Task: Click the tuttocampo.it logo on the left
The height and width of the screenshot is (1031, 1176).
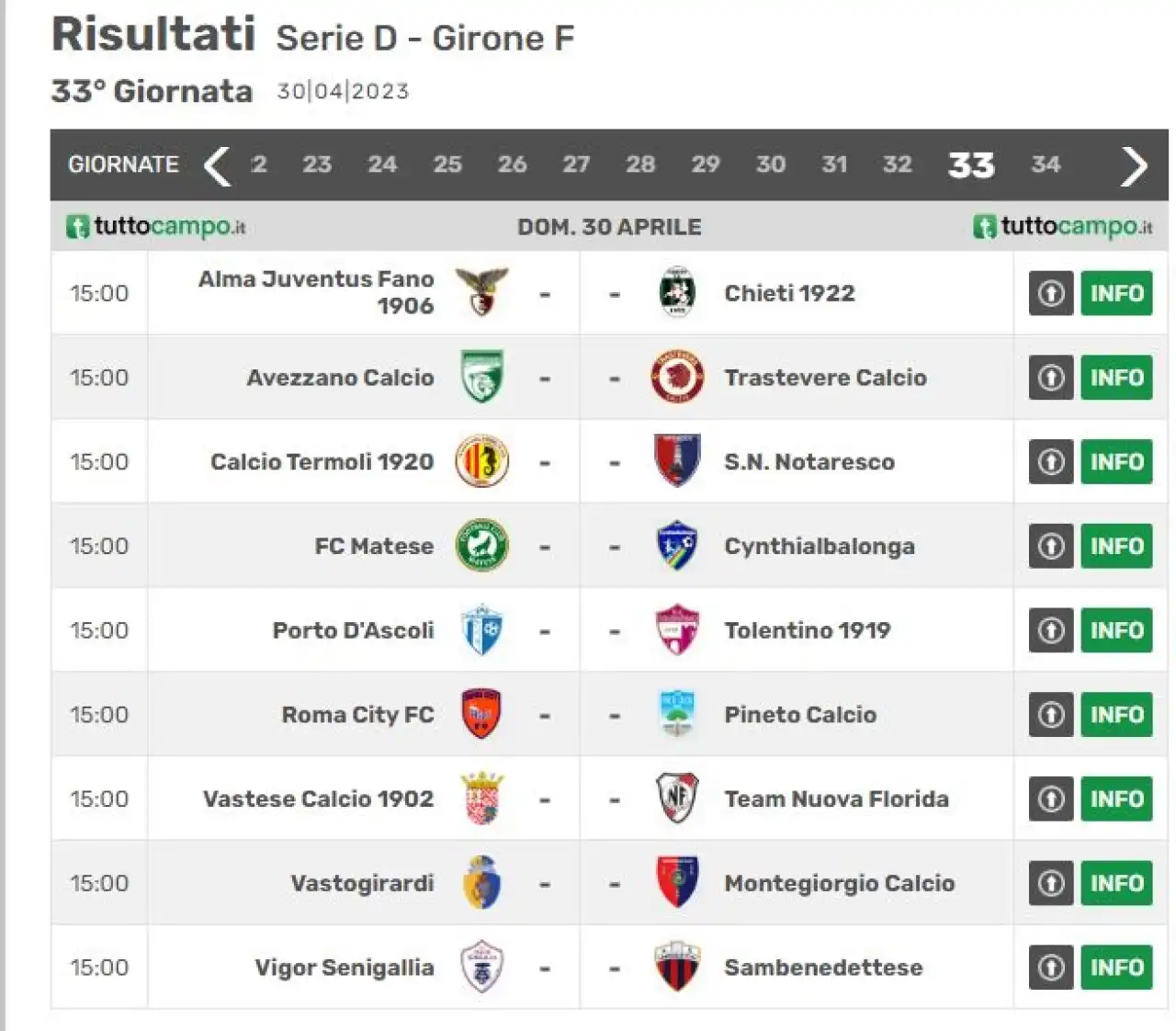Action: pos(155,226)
